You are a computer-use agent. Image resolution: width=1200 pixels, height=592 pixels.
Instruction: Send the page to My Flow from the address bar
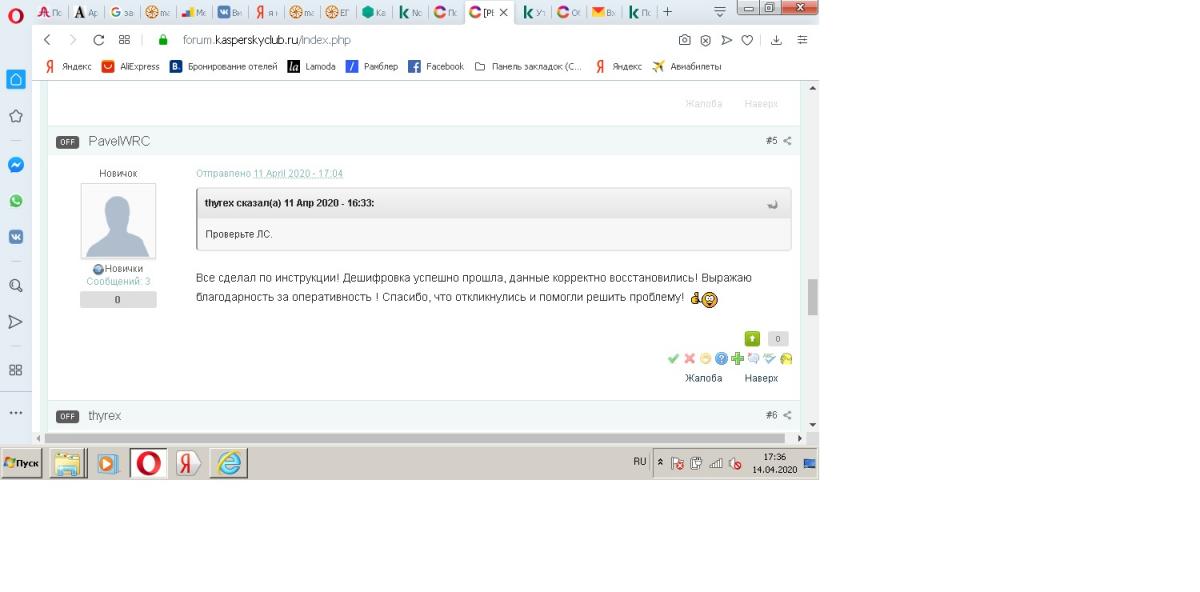click(x=726, y=40)
